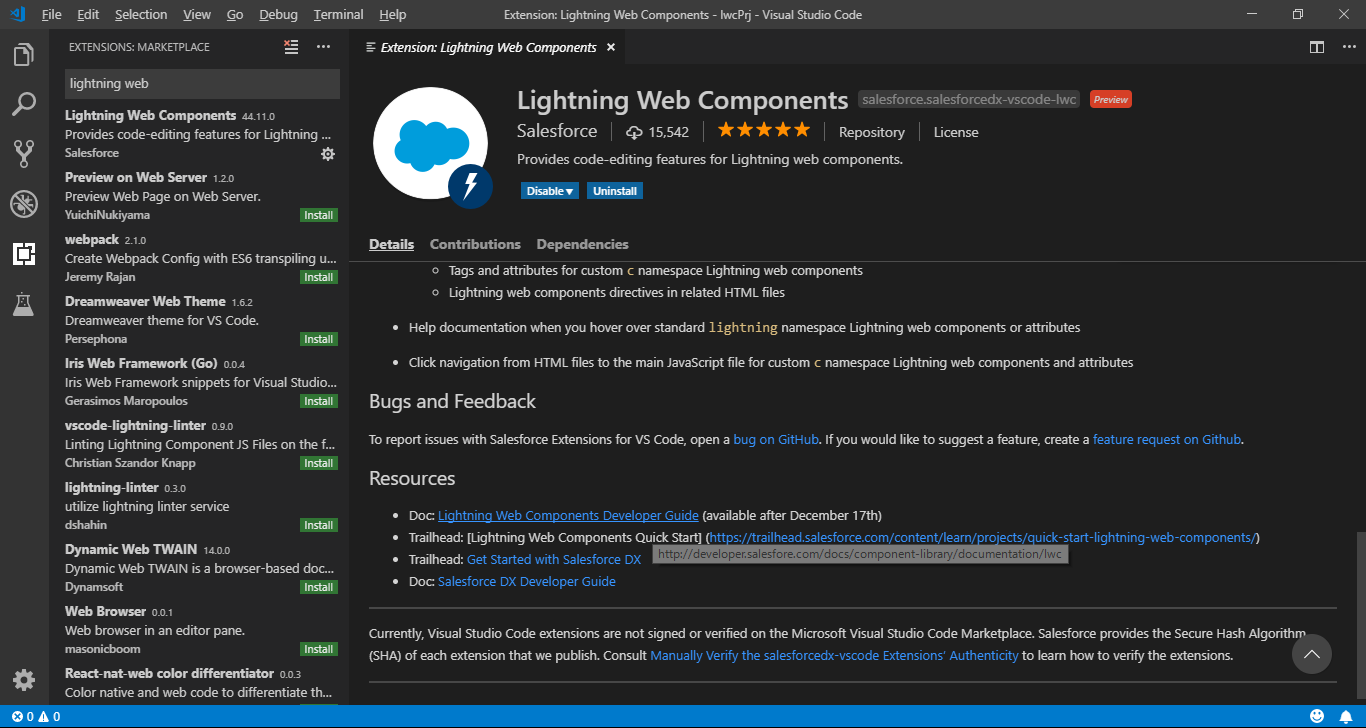1366x728 pixels.
Task: Open Extensions panel More Actions ellipsis
Action: (x=323, y=47)
